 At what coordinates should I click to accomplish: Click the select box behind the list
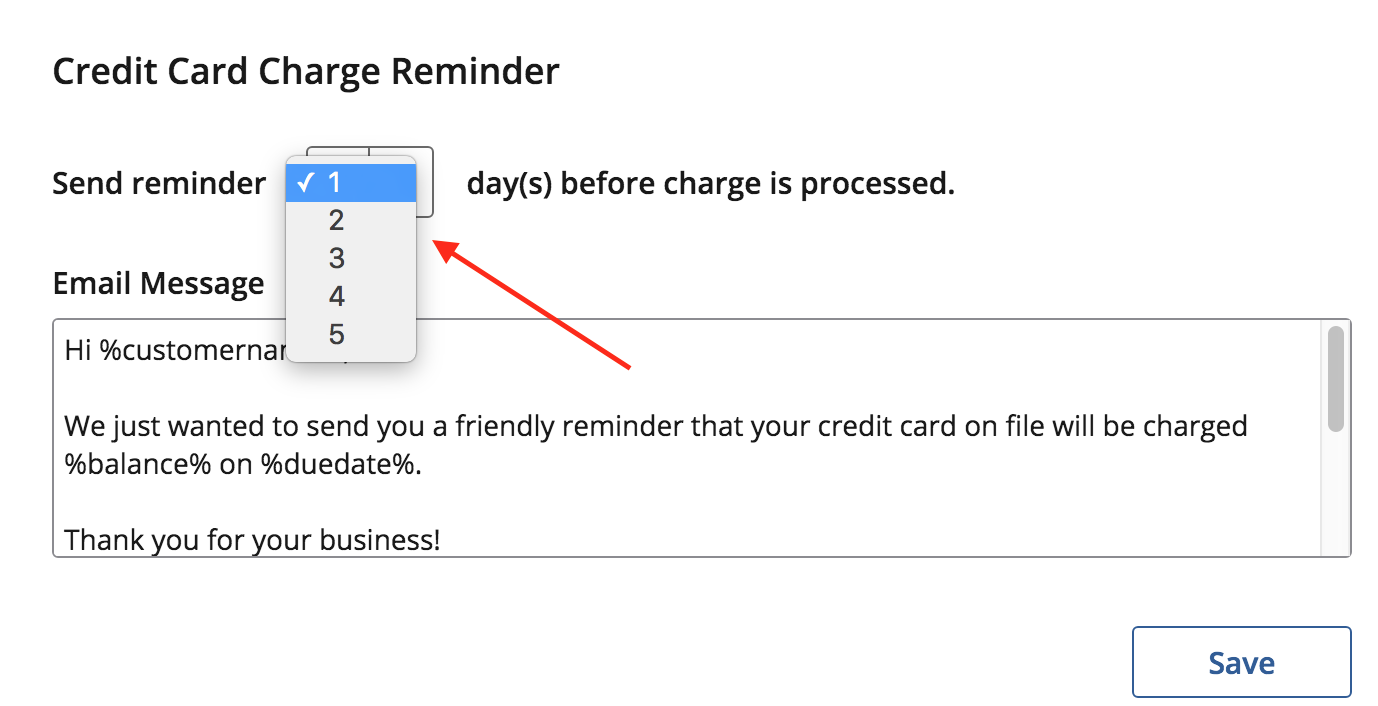pos(424,182)
